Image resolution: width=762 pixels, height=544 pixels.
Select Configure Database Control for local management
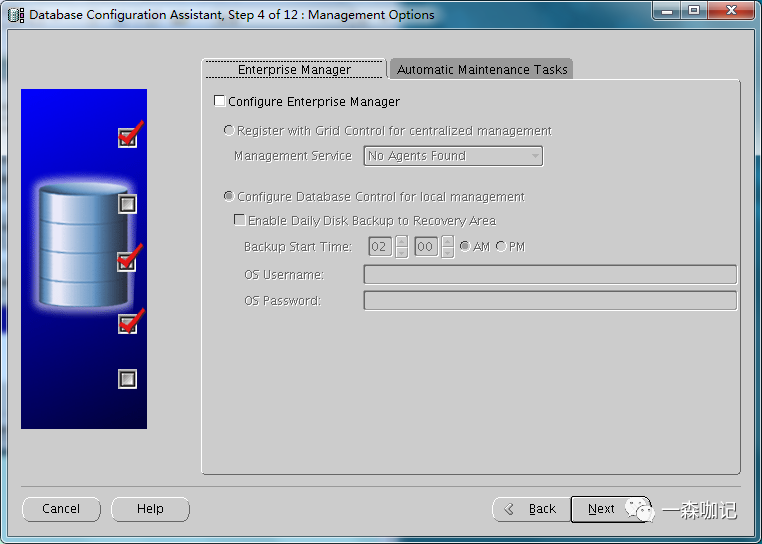coord(228,196)
